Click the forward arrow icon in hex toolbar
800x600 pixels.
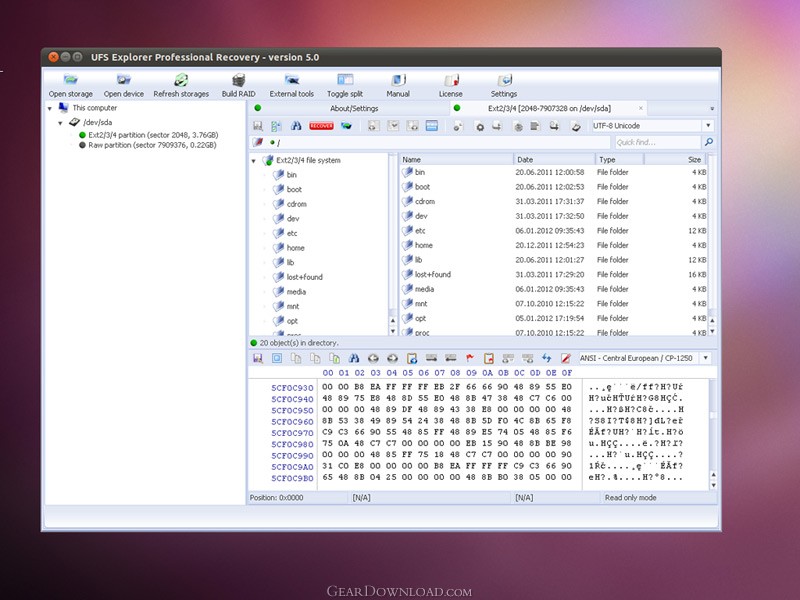coord(392,358)
